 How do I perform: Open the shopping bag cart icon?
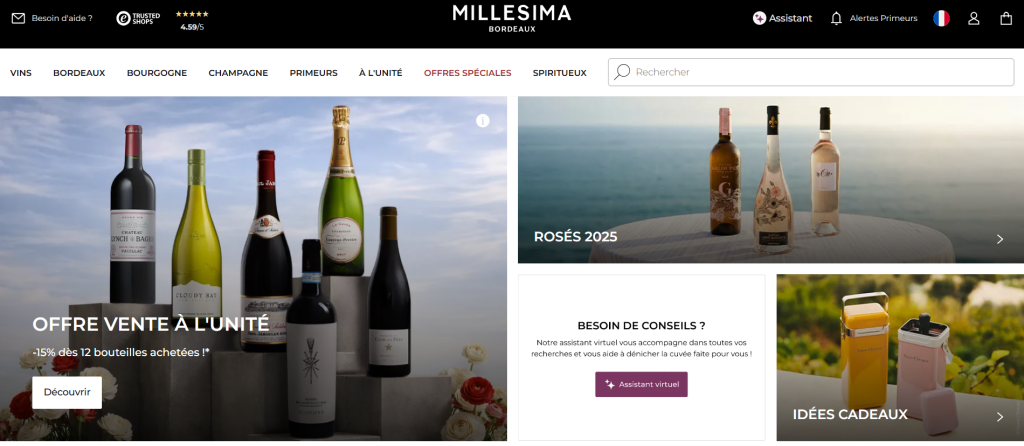[x=1006, y=18]
